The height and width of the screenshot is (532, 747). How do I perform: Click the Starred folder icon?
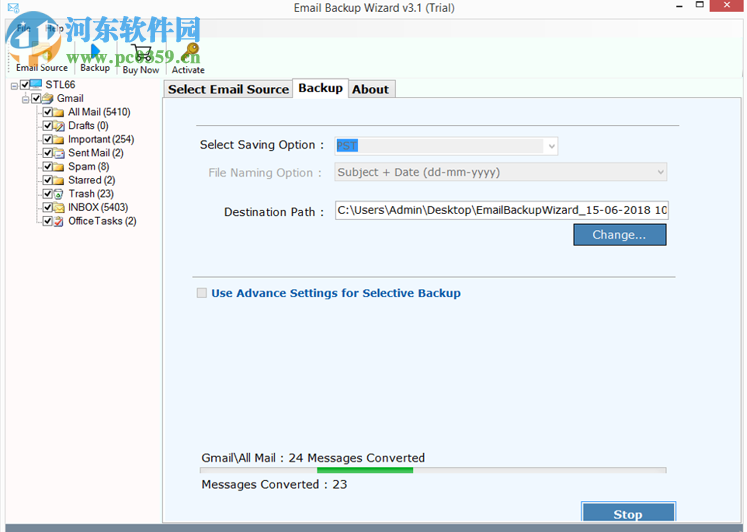point(59,181)
